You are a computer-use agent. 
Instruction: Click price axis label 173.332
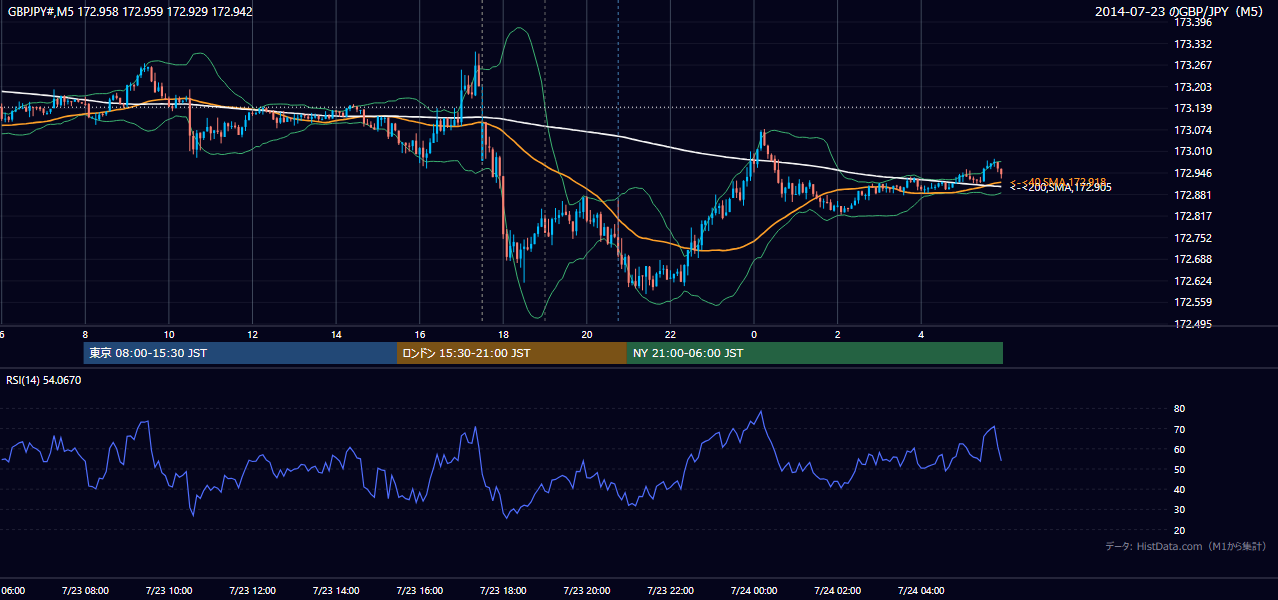1192,44
